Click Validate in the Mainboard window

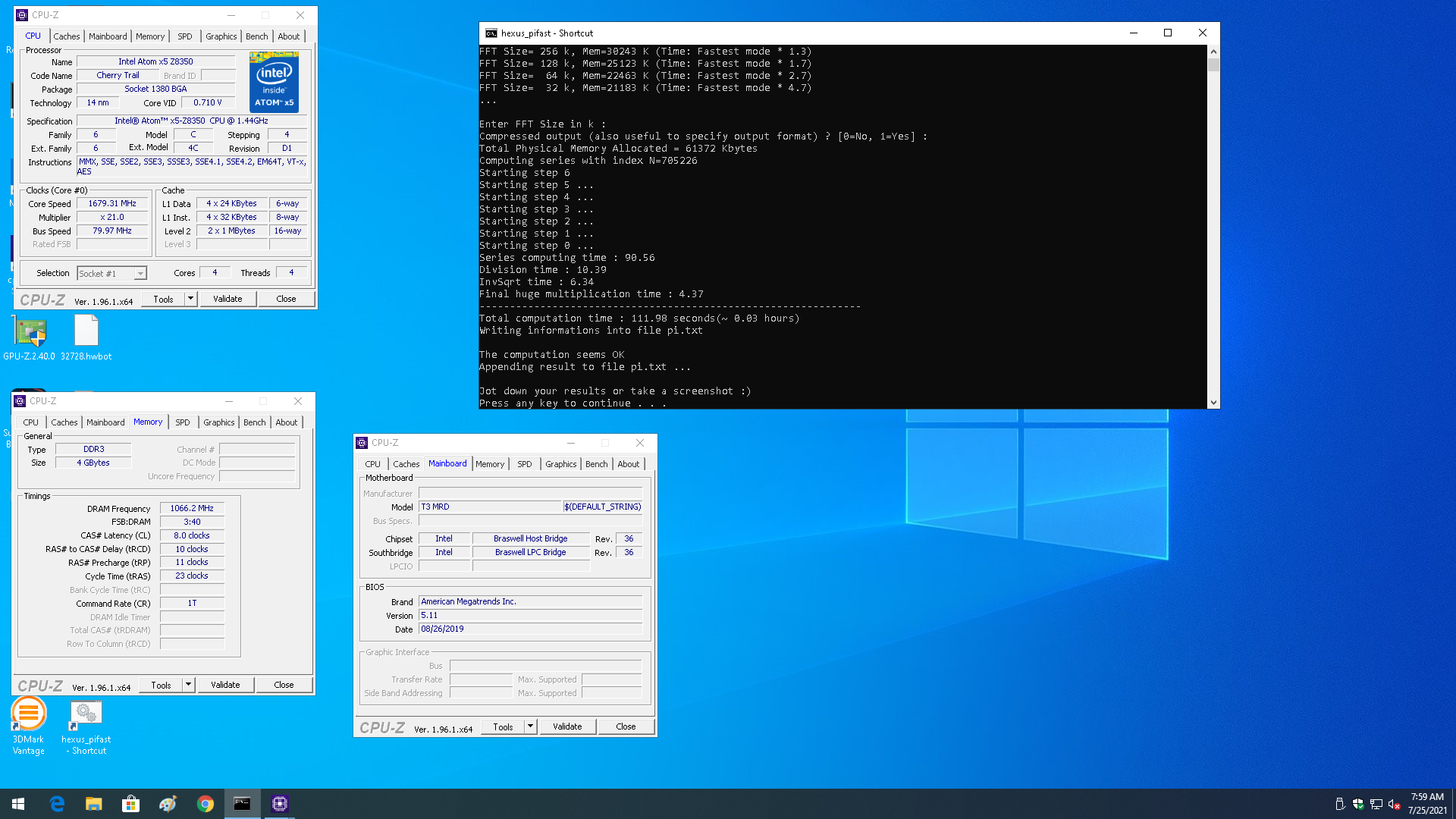[567, 726]
